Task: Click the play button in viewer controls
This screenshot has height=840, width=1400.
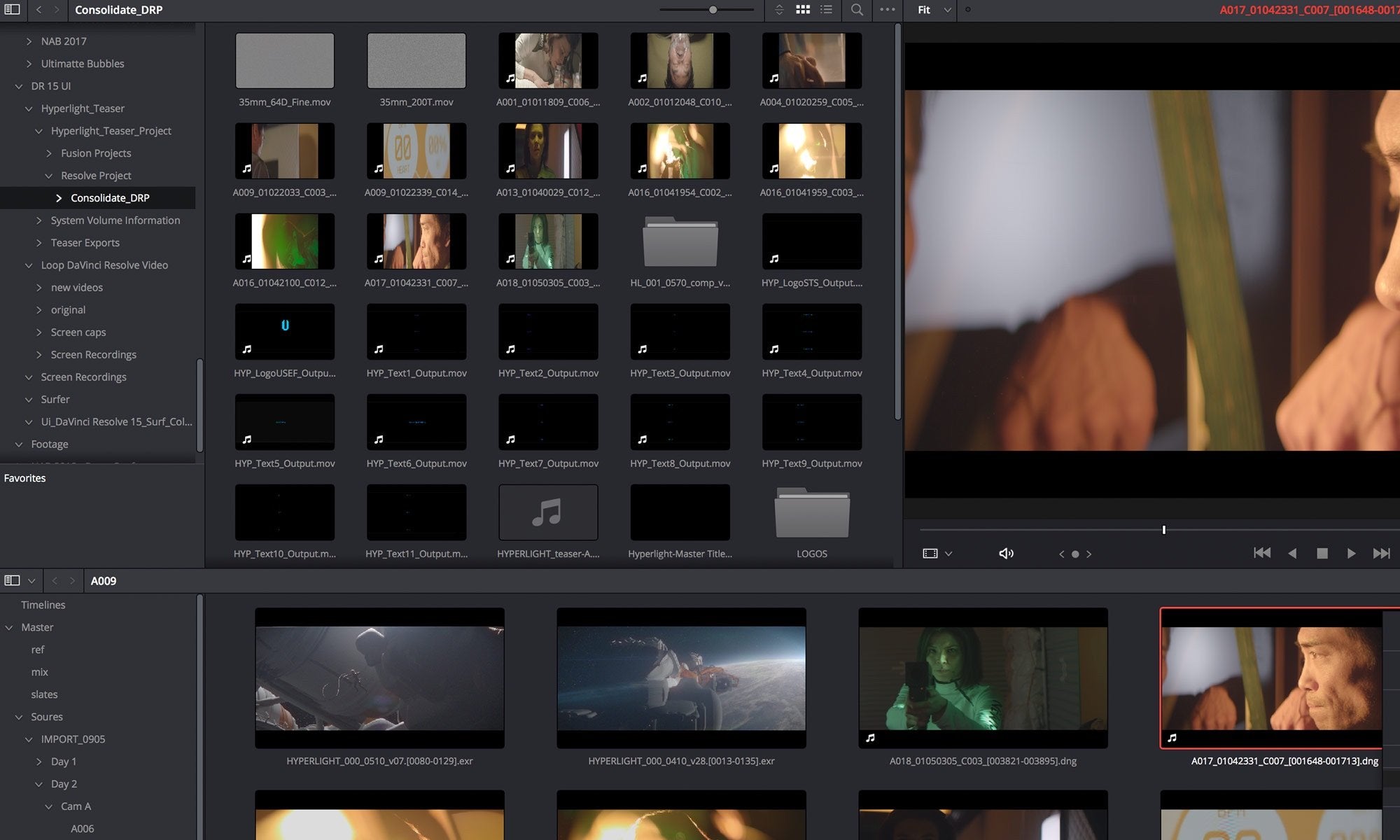Action: click(1350, 552)
